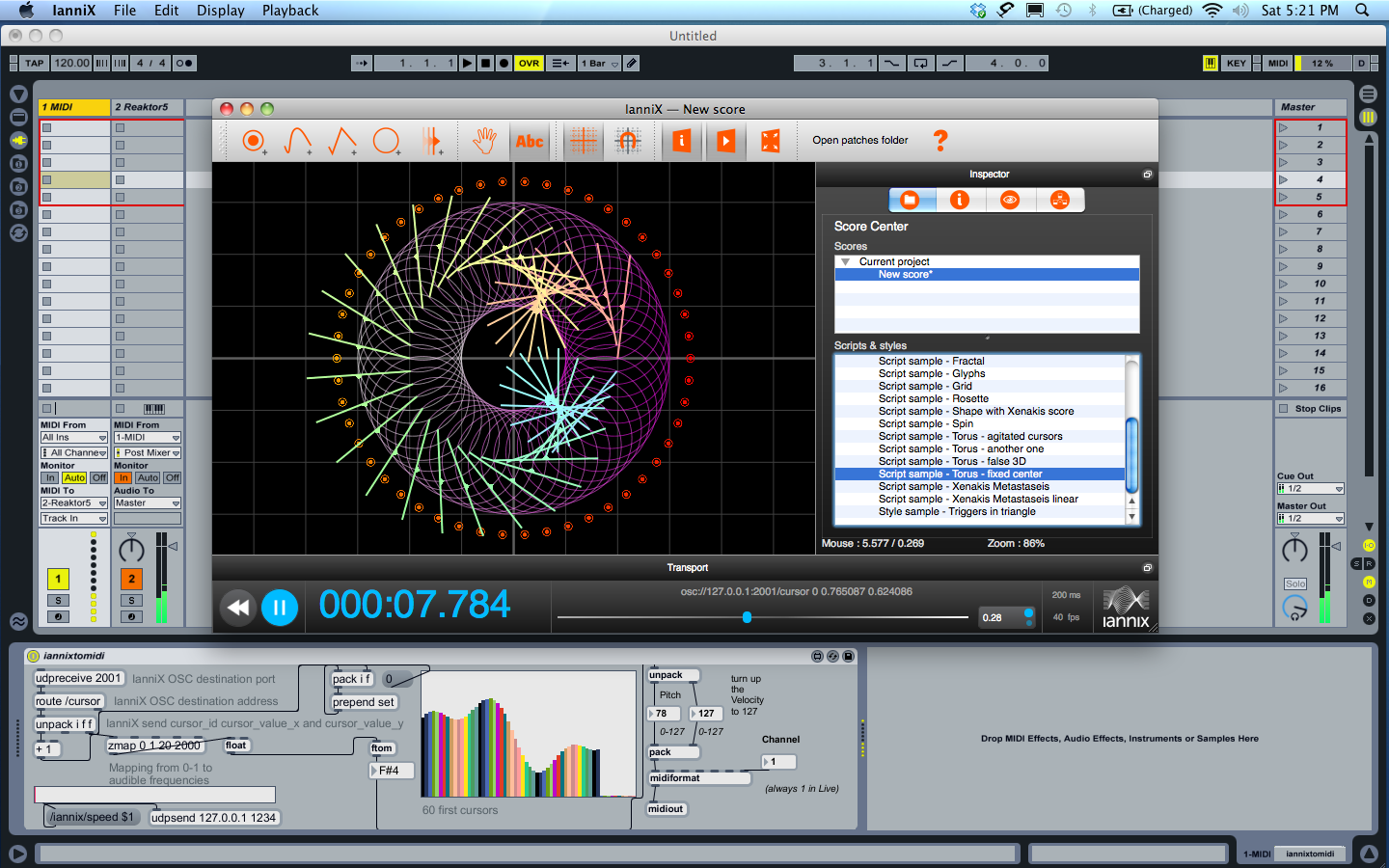Screen dimensions: 1389x868
Task: Pause playback with the blue pause button
Action: tap(280, 608)
